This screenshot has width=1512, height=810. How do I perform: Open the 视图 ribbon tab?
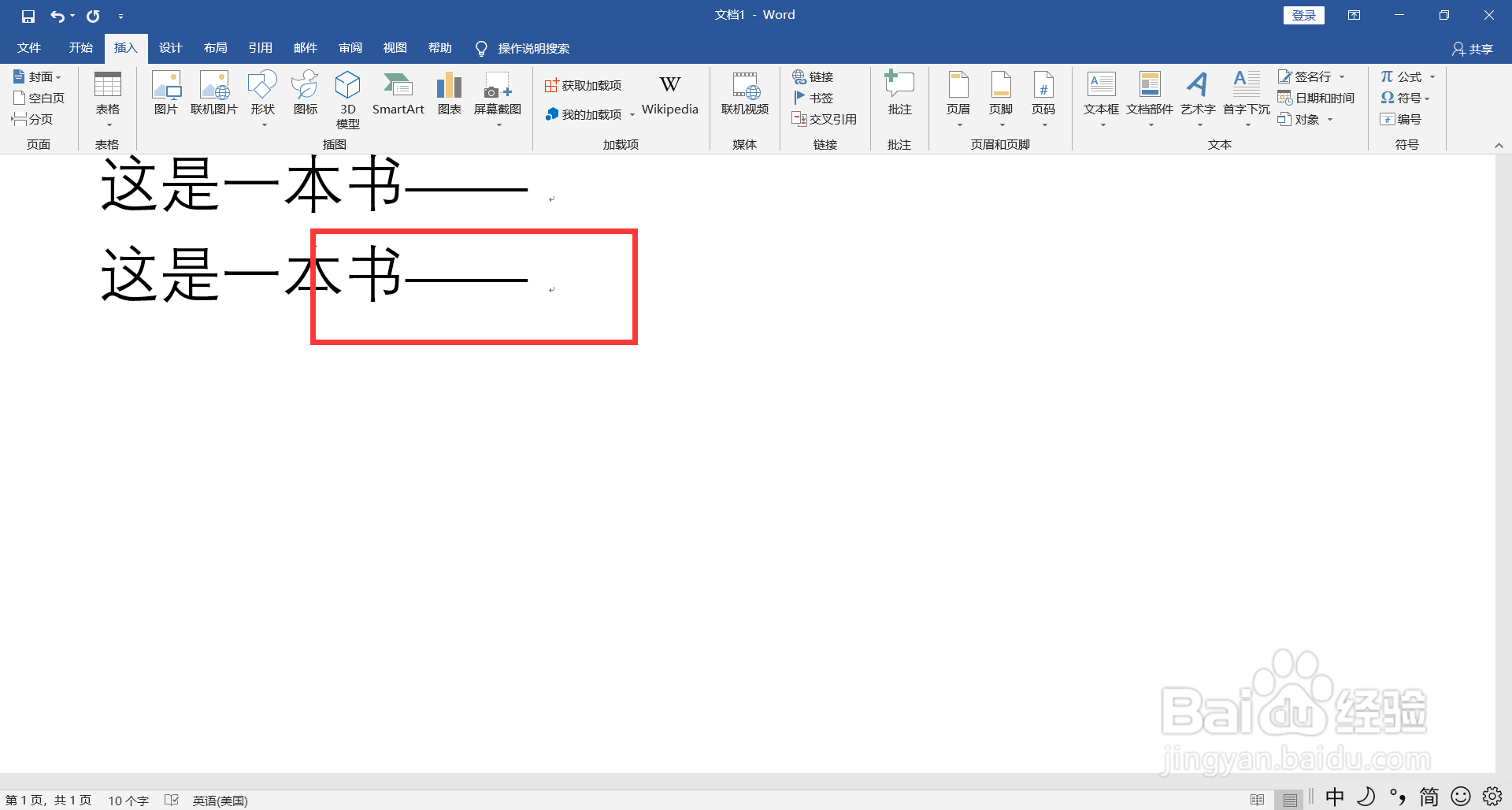(395, 48)
